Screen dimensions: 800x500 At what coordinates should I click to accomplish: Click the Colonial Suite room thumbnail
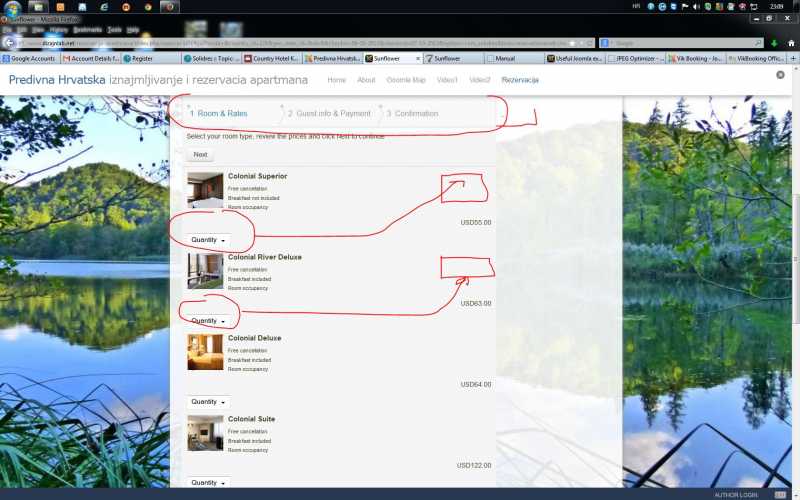[x=205, y=433]
